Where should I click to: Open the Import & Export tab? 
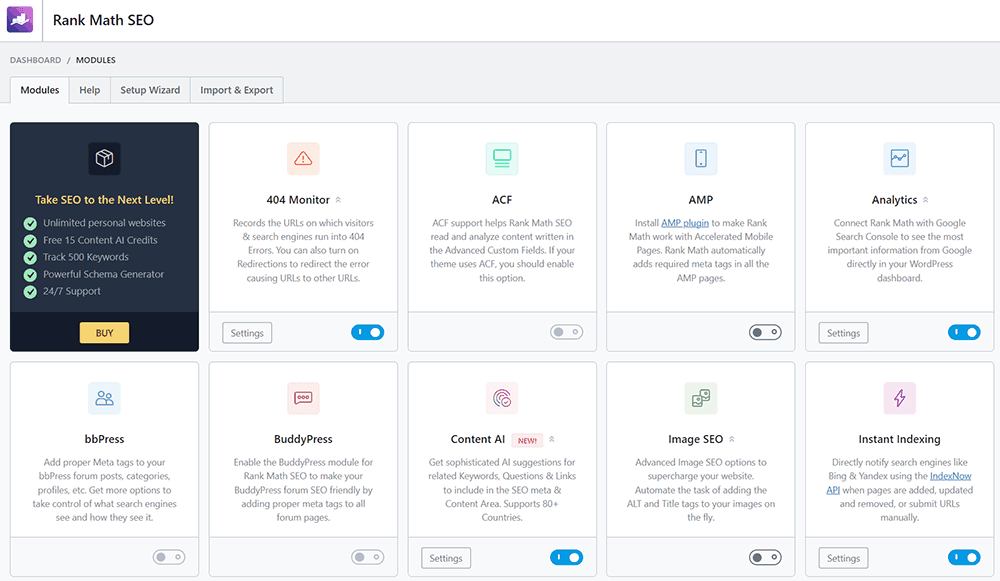237,90
